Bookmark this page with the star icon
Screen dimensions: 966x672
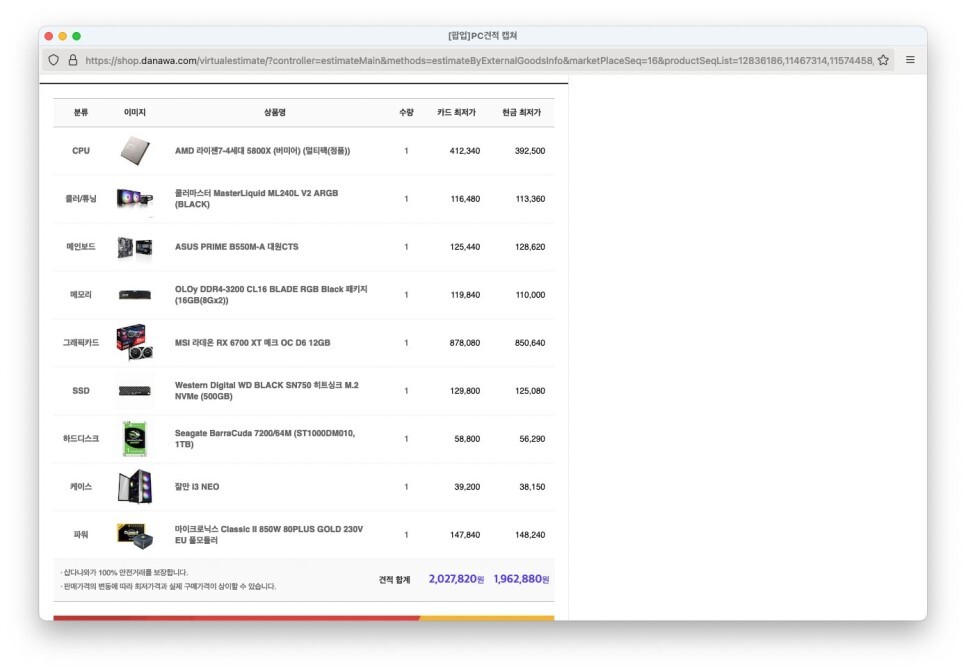(x=883, y=60)
